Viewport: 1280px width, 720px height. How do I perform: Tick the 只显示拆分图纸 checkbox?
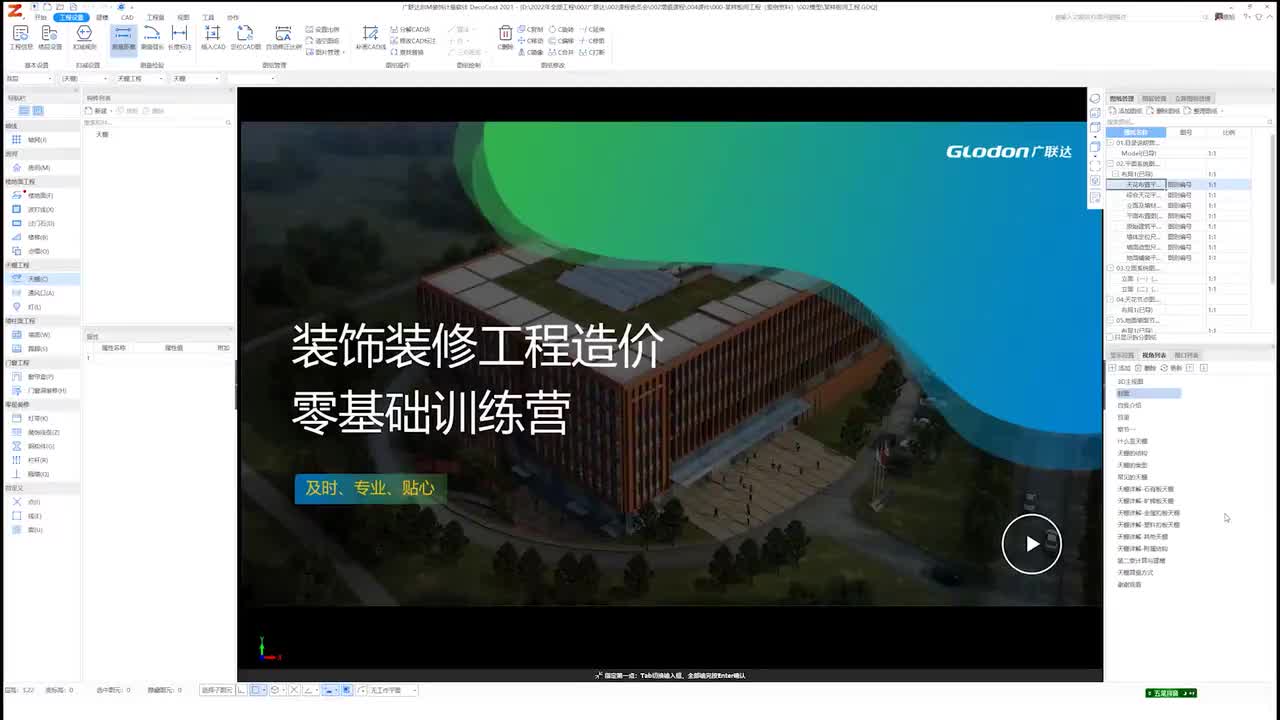pyautogui.click(x=1110, y=338)
